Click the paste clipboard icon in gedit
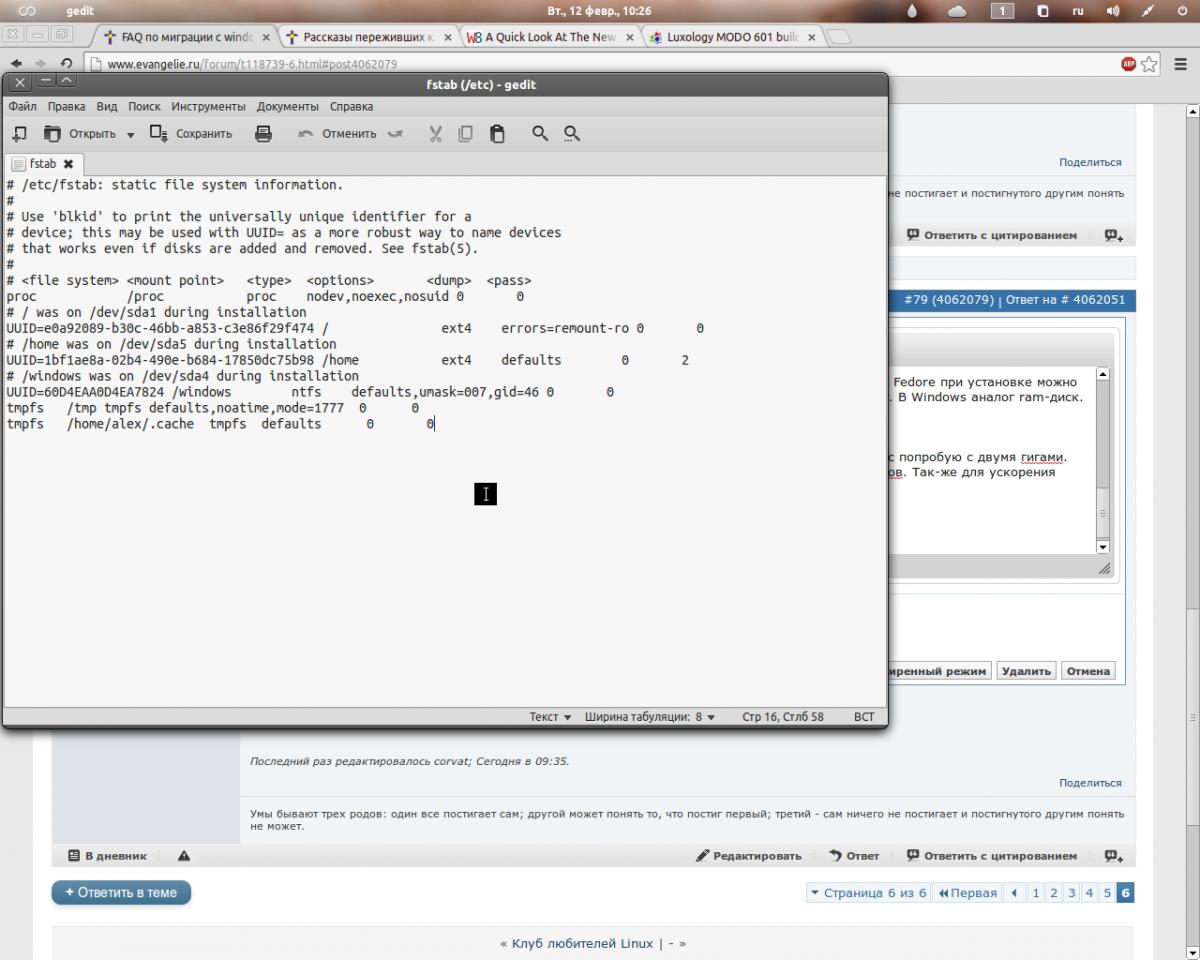 pyautogui.click(x=497, y=133)
